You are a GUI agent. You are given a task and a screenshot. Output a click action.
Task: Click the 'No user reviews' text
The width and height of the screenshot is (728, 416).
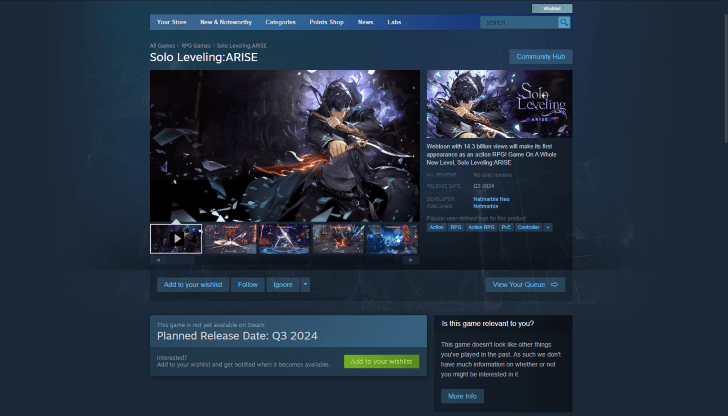(x=493, y=175)
